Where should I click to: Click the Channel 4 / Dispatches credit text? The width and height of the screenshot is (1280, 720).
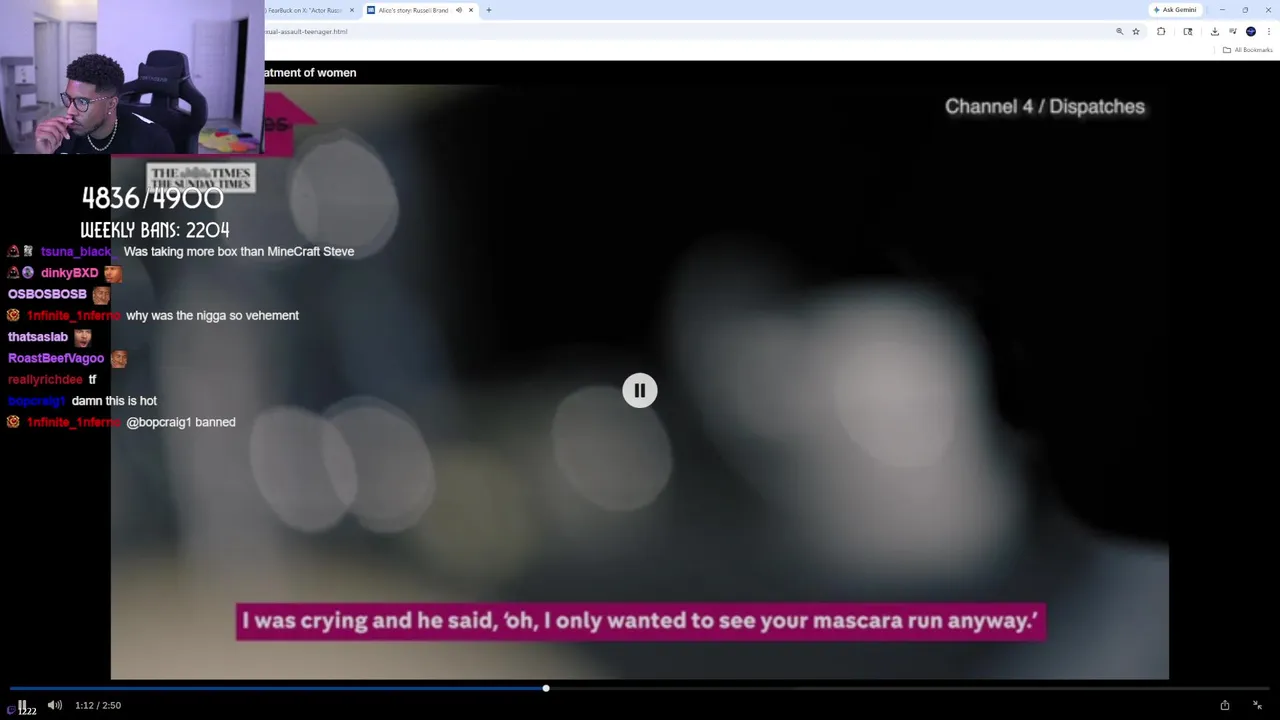pos(1045,106)
